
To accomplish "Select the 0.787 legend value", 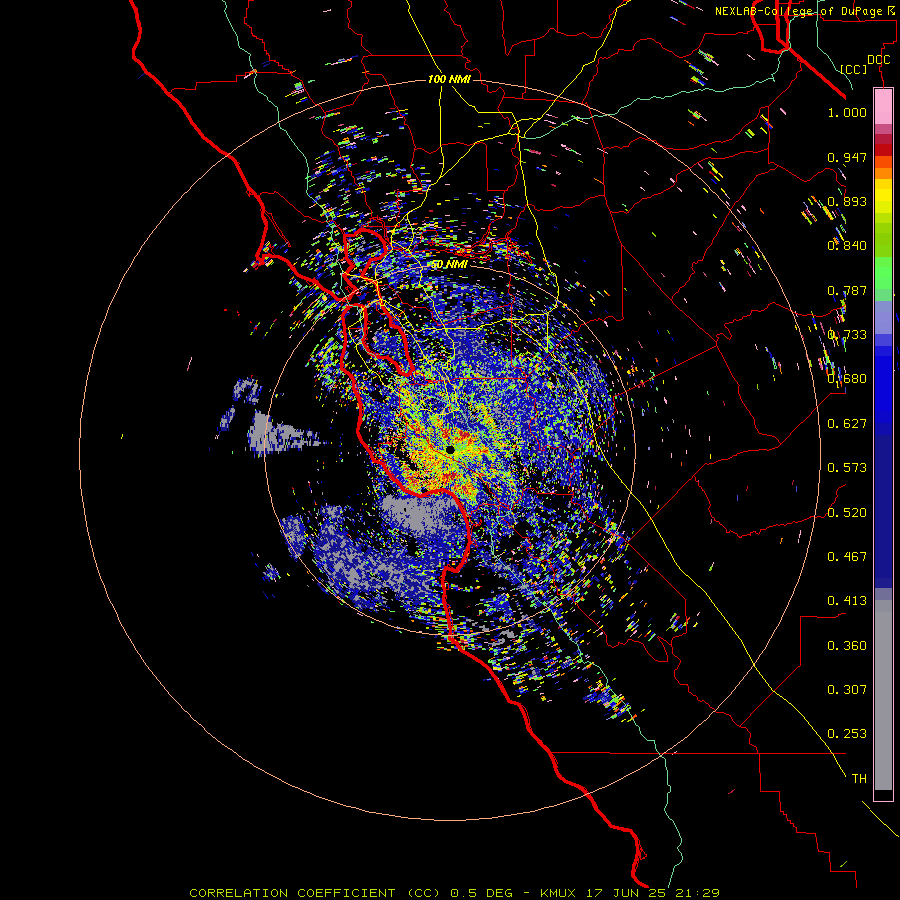I will click(847, 290).
